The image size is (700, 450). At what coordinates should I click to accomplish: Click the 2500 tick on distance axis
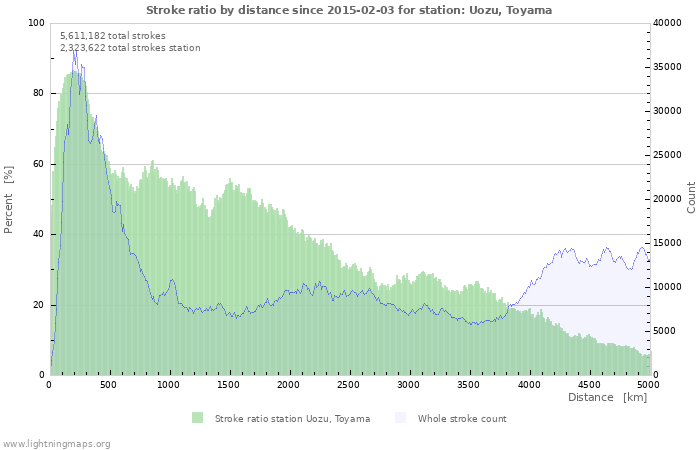pos(349,384)
